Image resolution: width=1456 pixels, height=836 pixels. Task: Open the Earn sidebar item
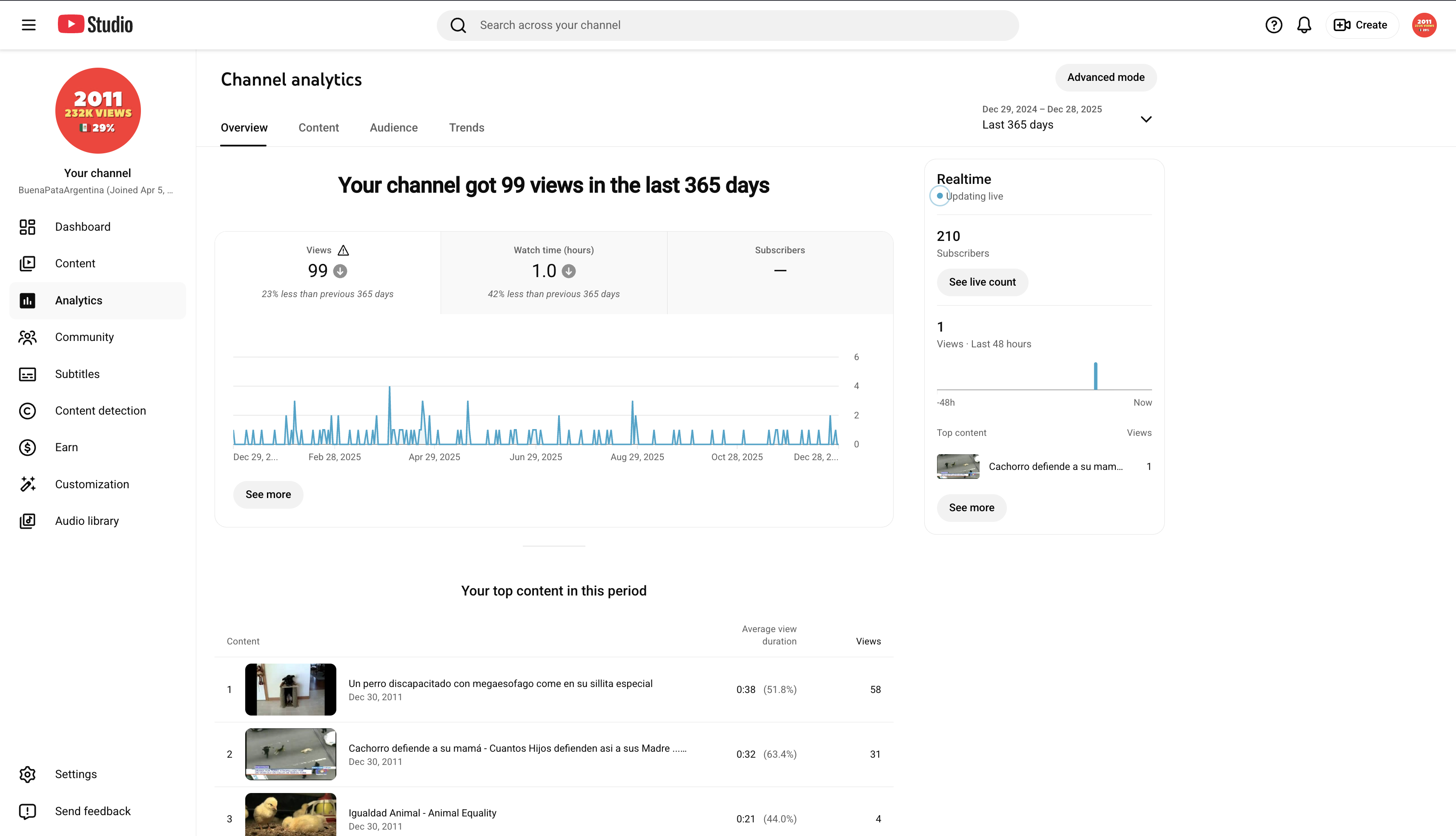point(97,447)
